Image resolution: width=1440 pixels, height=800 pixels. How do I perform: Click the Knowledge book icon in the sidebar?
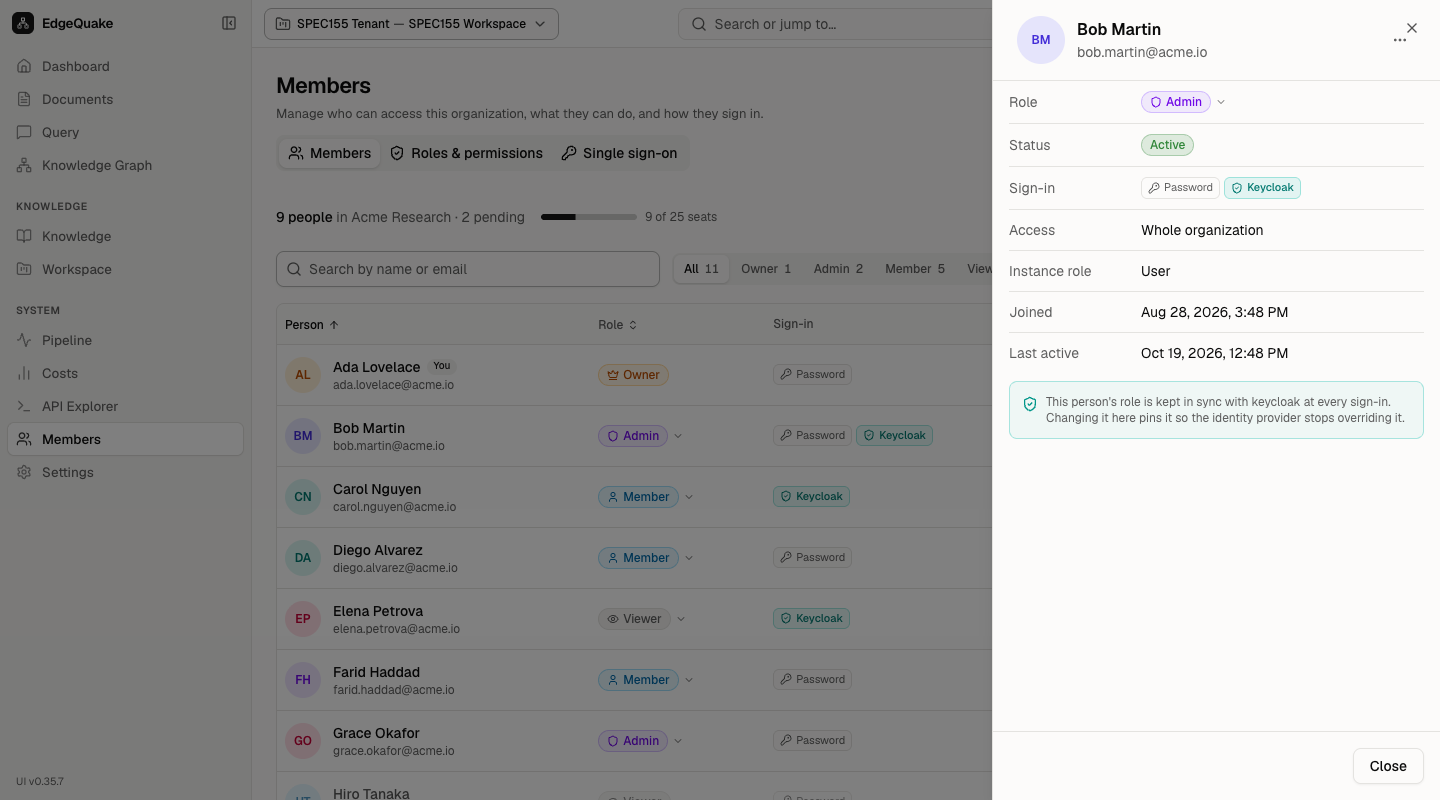[24, 236]
